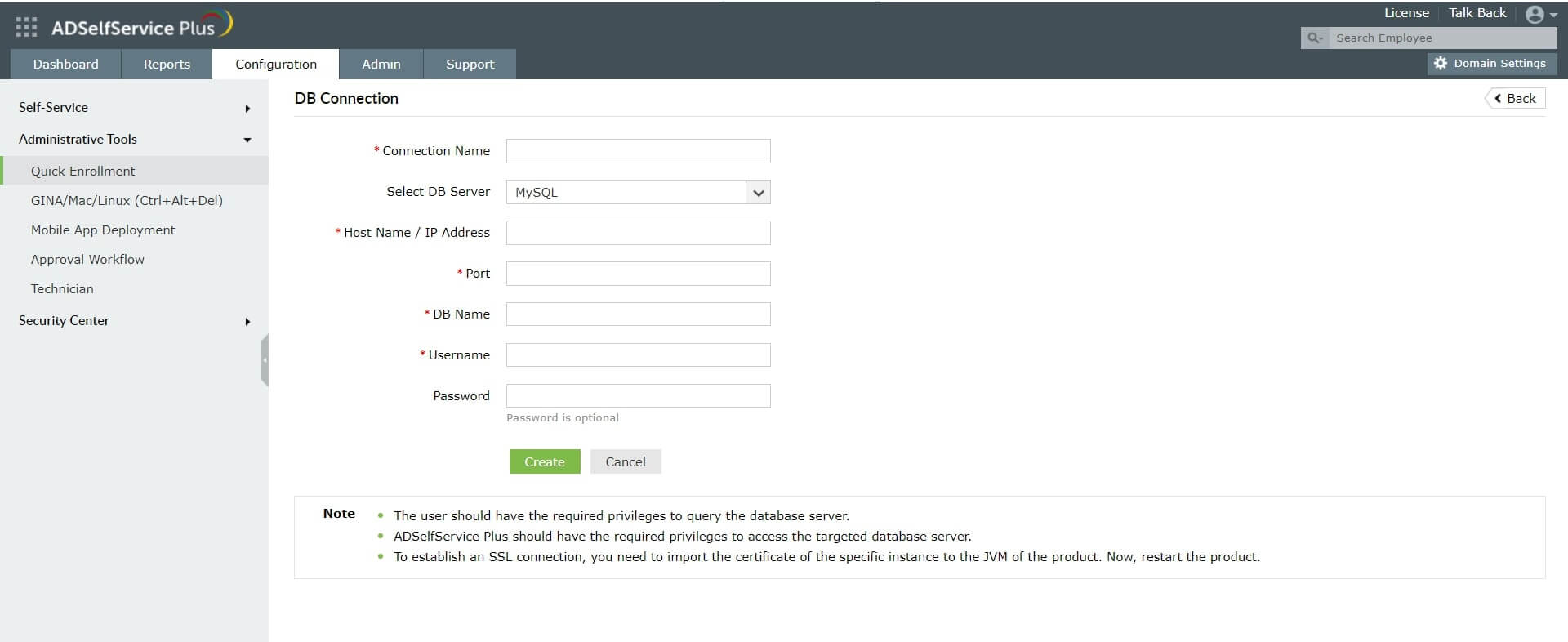The width and height of the screenshot is (1568, 642).
Task: Open the License link
Action: tap(1405, 13)
